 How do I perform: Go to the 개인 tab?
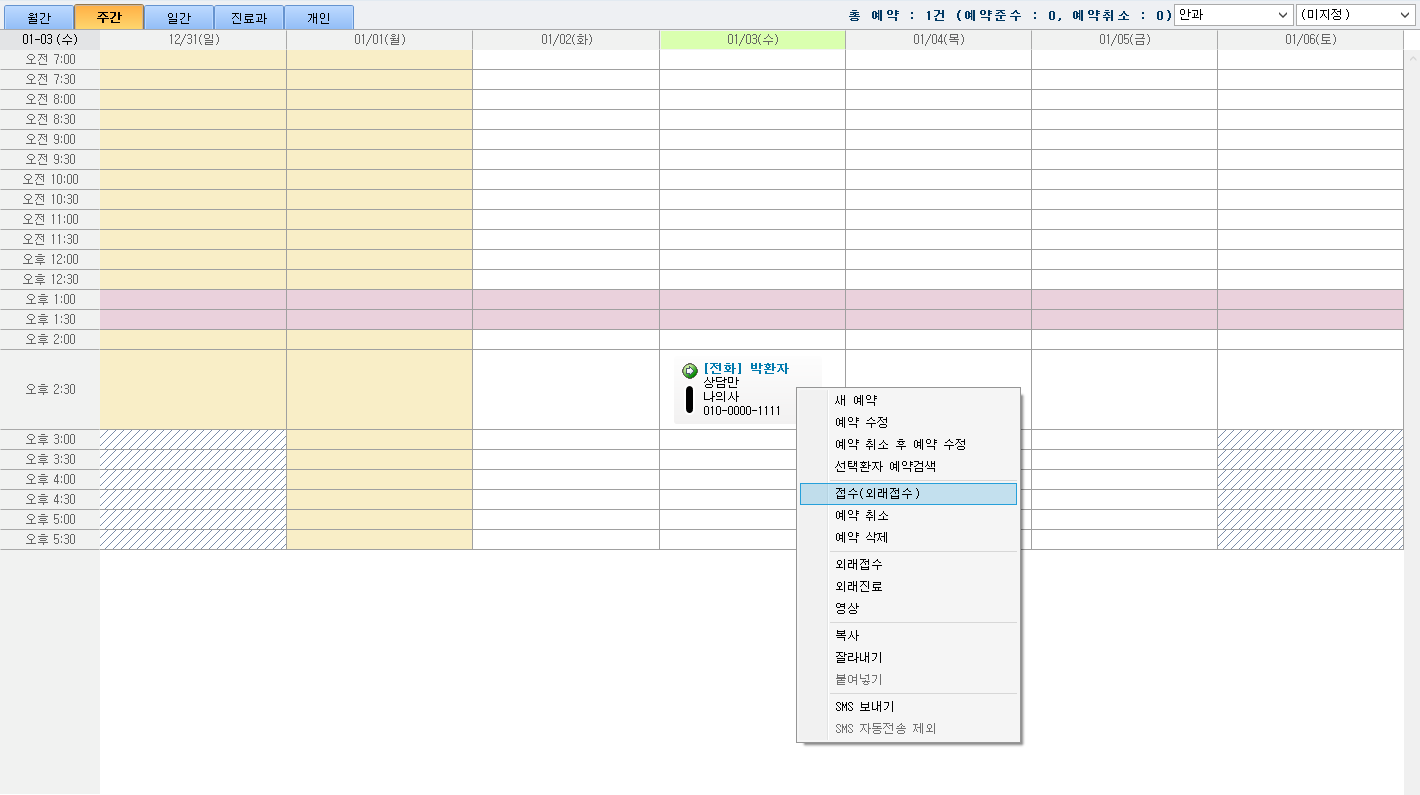[x=318, y=17]
